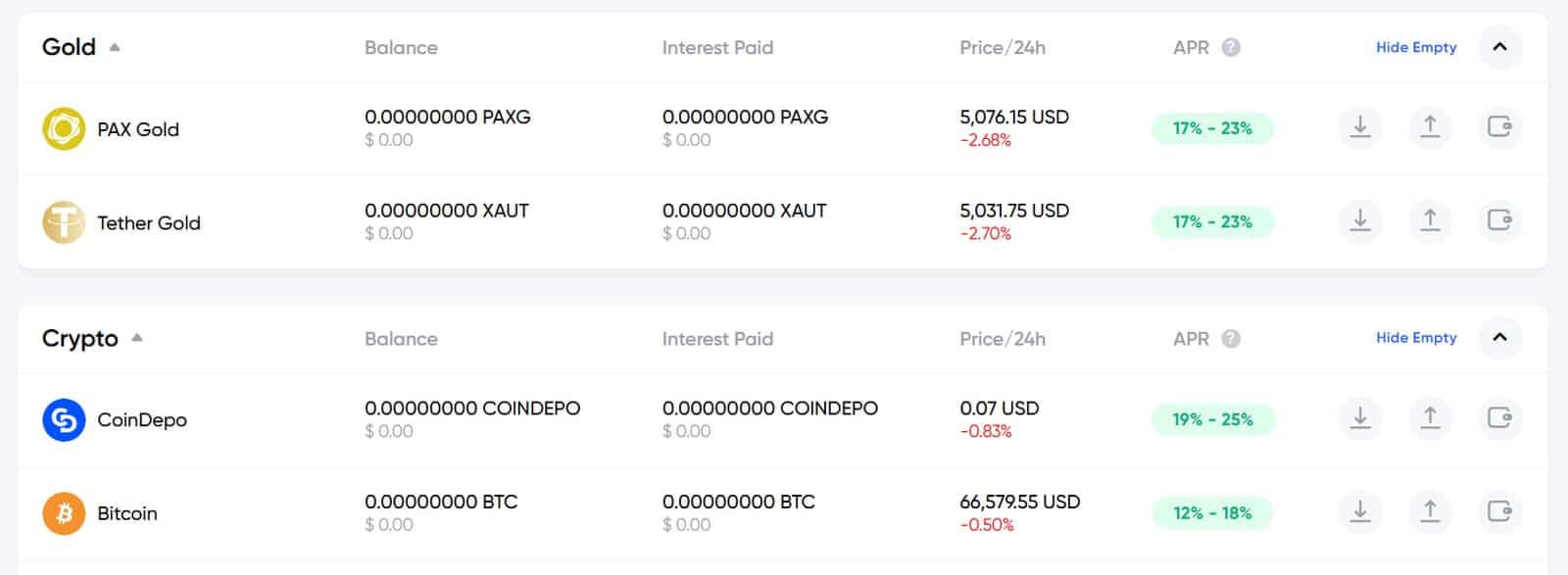Collapse the Crypto section with its chevron

point(1498,338)
